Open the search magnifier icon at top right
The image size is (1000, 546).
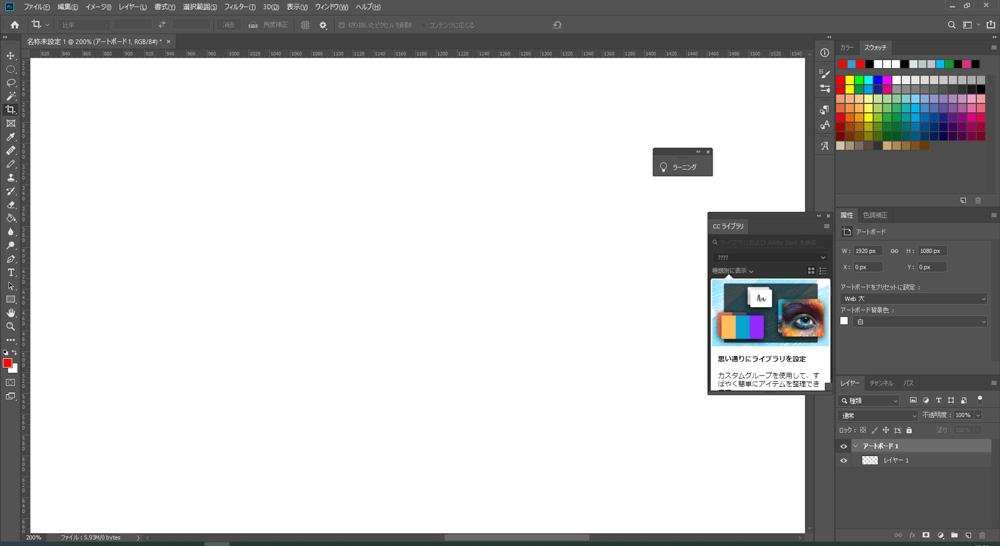(x=952, y=25)
